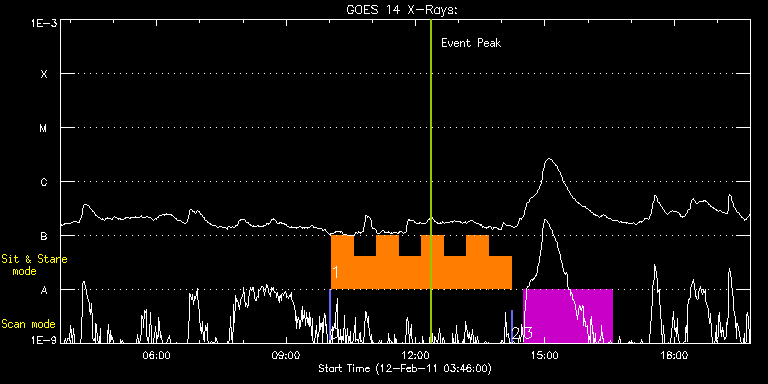Click the Scan mode label
Screen dimensions: 768x384
point(28,324)
